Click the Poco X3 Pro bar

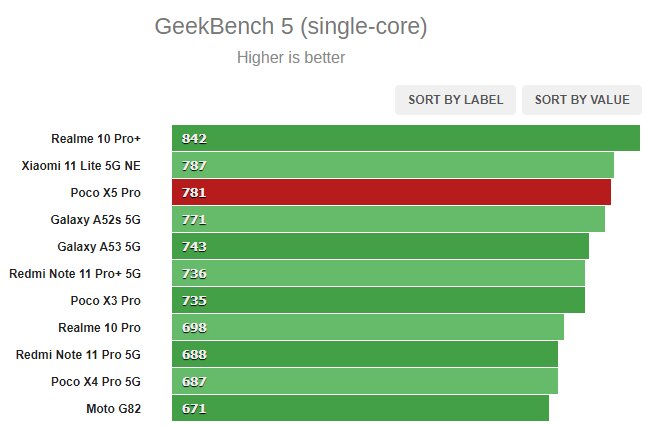coord(378,300)
